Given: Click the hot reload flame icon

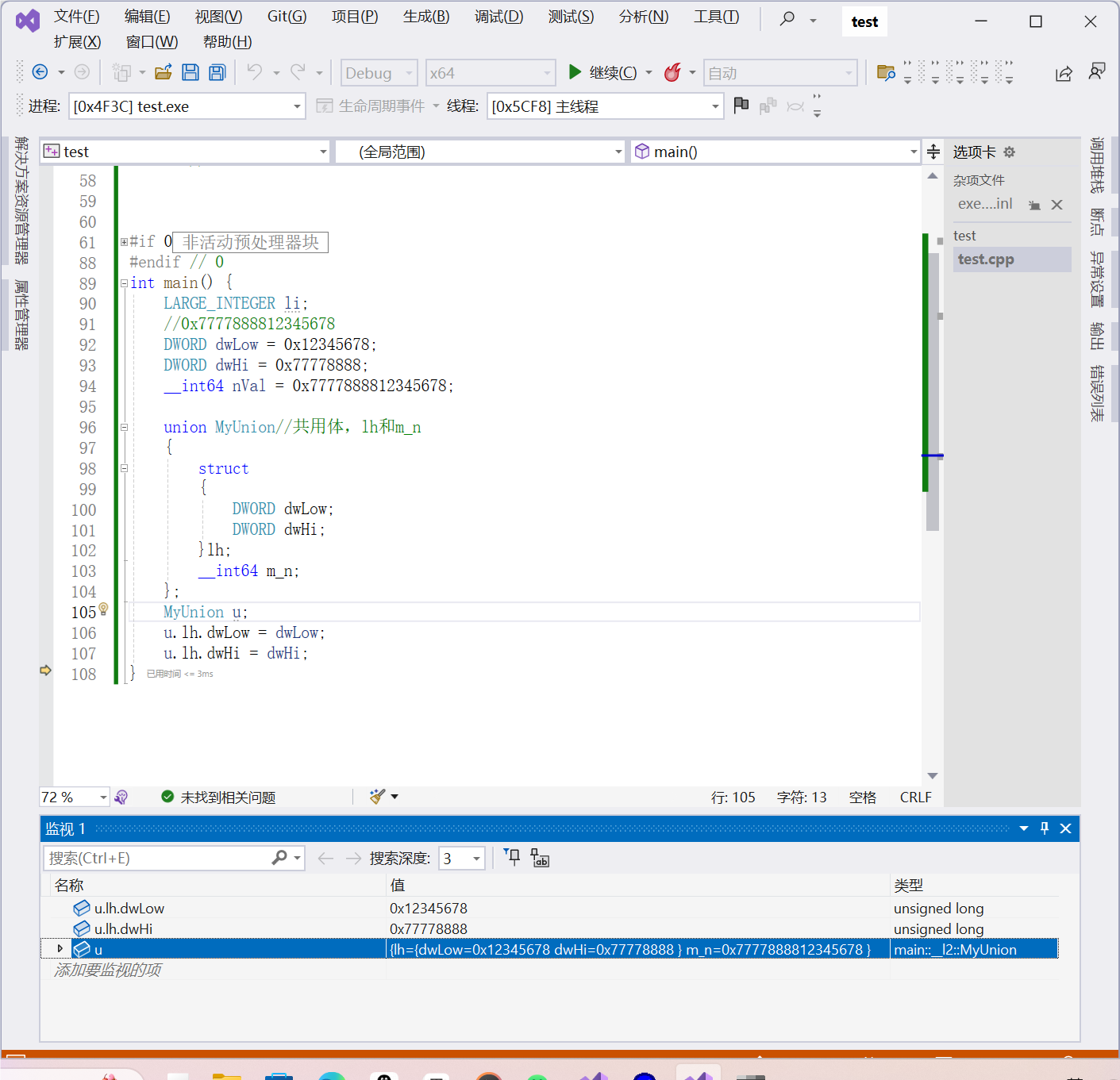Looking at the screenshot, I should pyautogui.click(x=672, y=72).
